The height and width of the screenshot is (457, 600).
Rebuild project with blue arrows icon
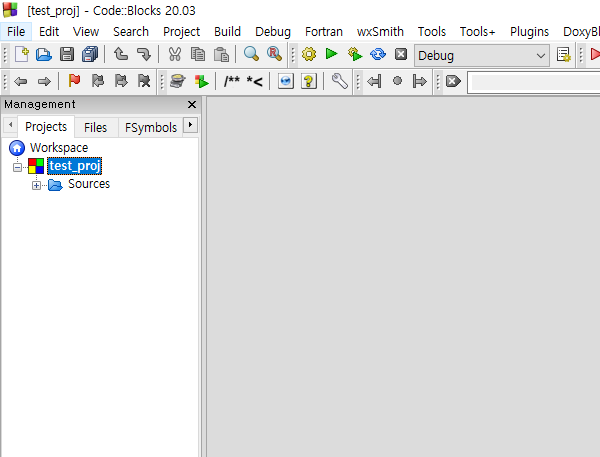click(x=378, y=54)
